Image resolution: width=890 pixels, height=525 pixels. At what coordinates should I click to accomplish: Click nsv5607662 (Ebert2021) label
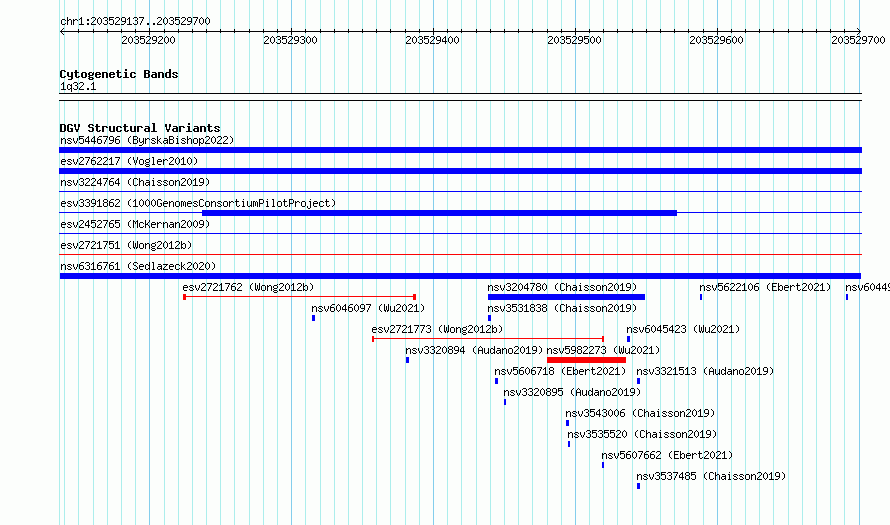[x=667, y=455]
